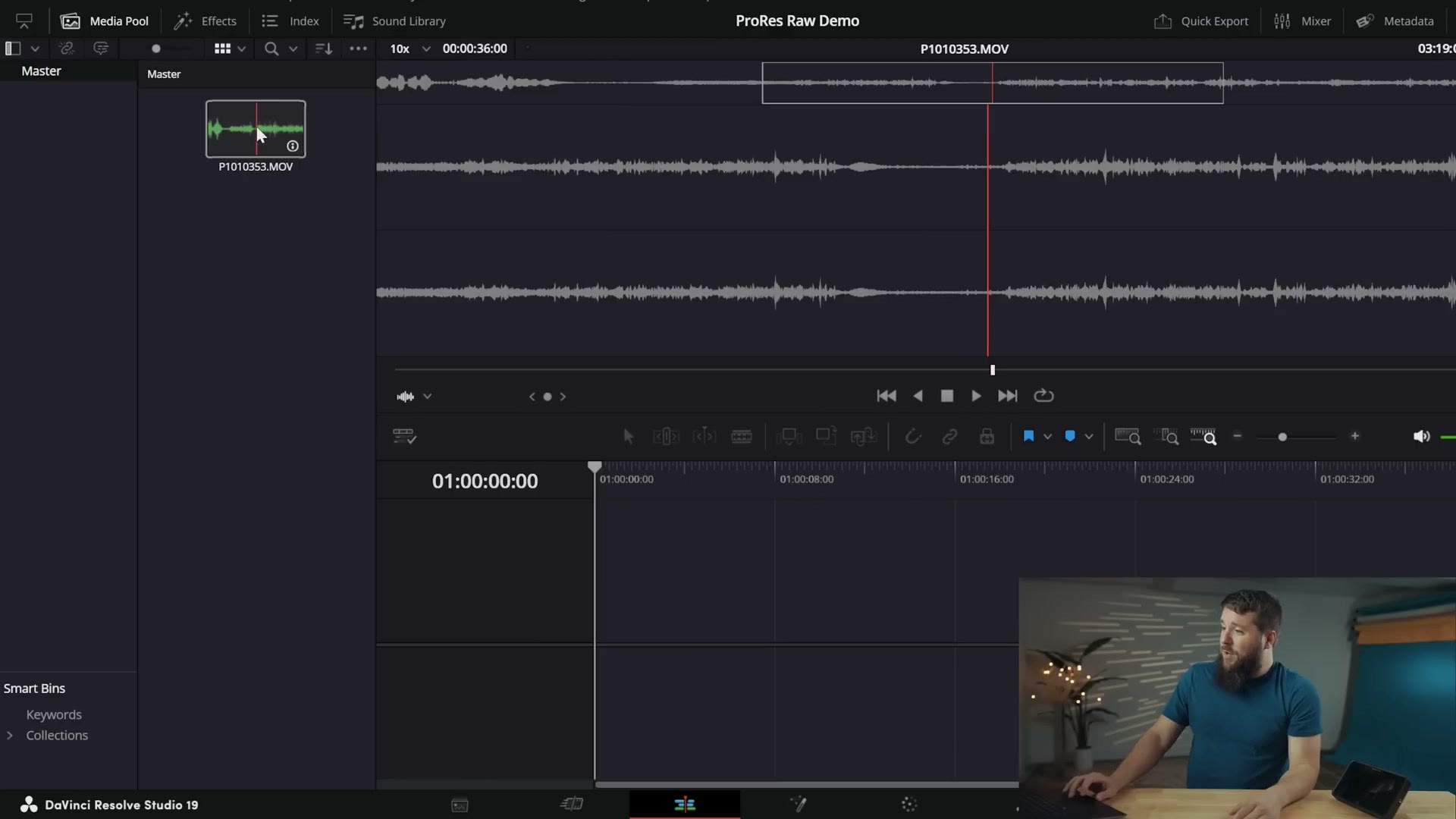1456x819 pixels.
Task: Select the P1010353.MOV clip thumbnail
Action: point(256,129)
